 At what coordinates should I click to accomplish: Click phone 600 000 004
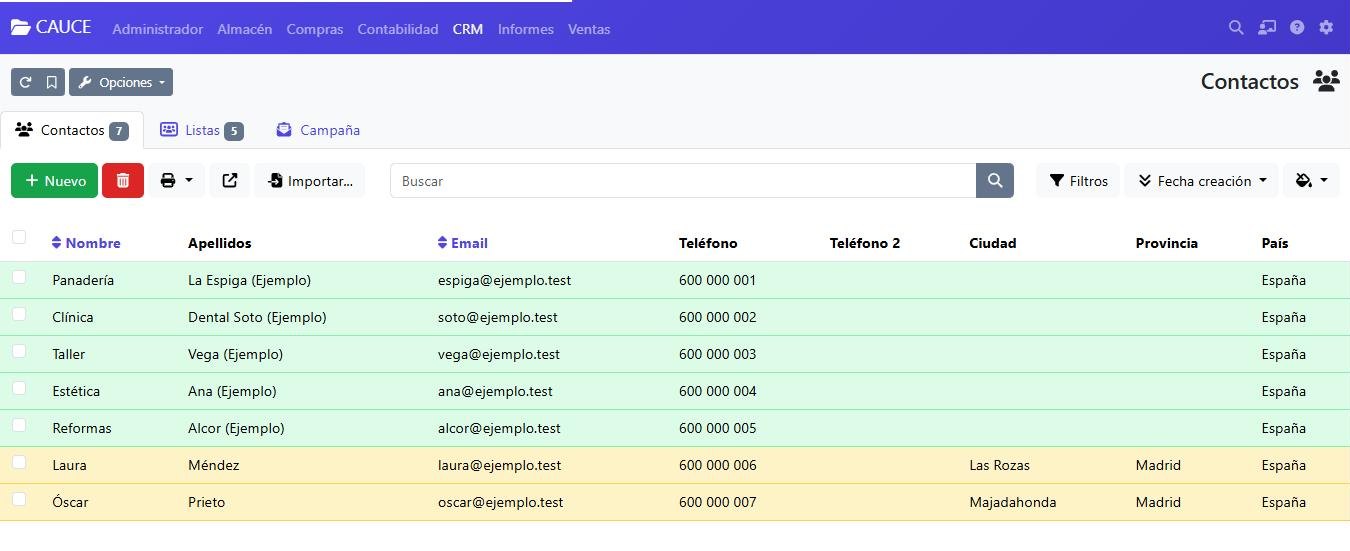coord(718,391)
